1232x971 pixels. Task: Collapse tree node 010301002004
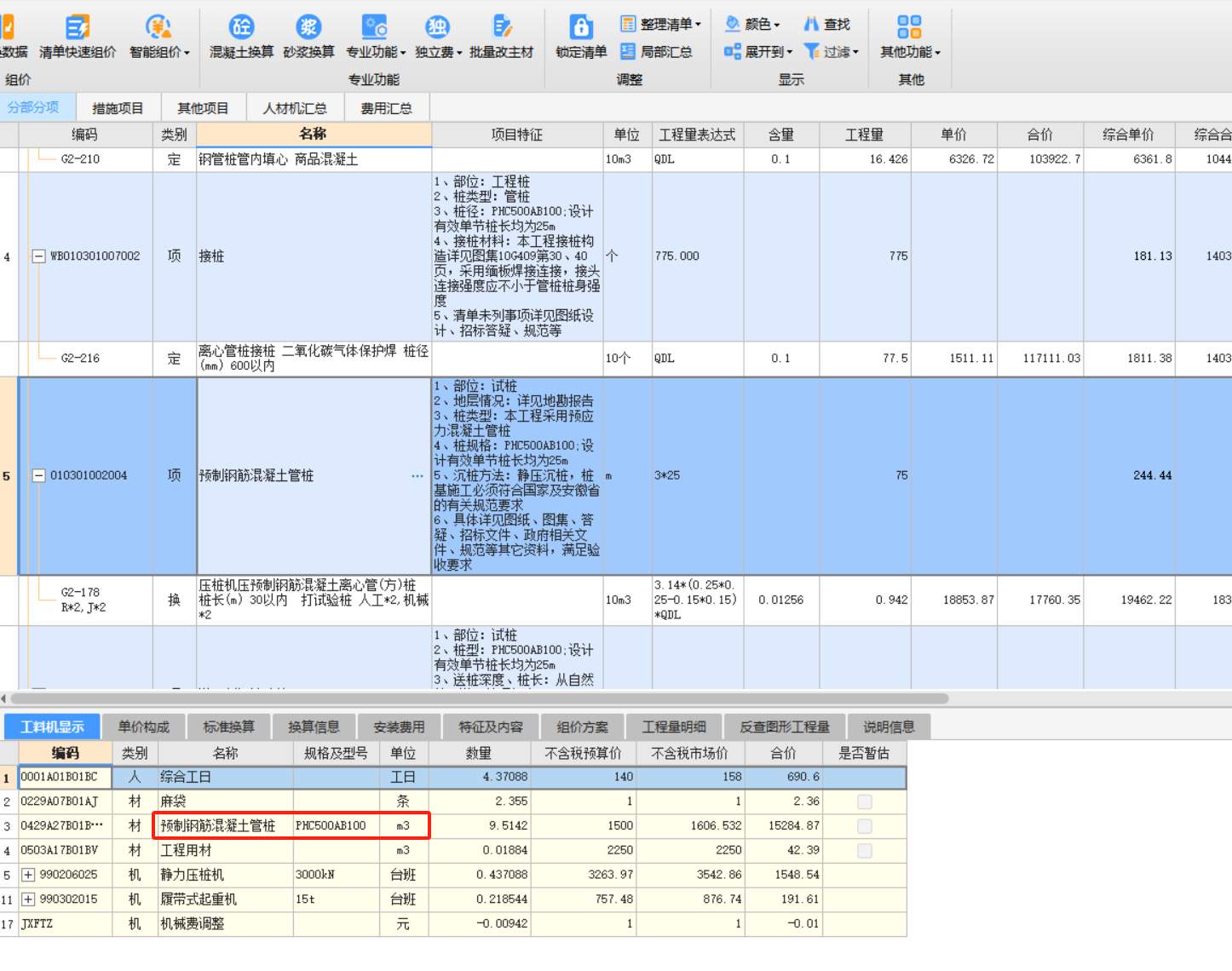[38, 476]
